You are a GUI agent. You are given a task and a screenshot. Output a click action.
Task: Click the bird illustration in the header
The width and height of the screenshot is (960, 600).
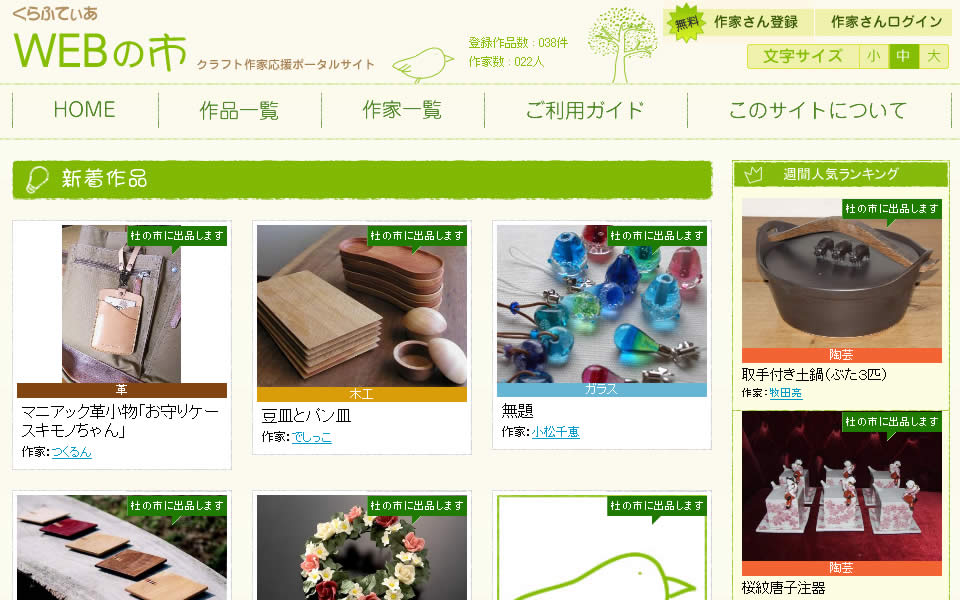(x=423, y=65)
